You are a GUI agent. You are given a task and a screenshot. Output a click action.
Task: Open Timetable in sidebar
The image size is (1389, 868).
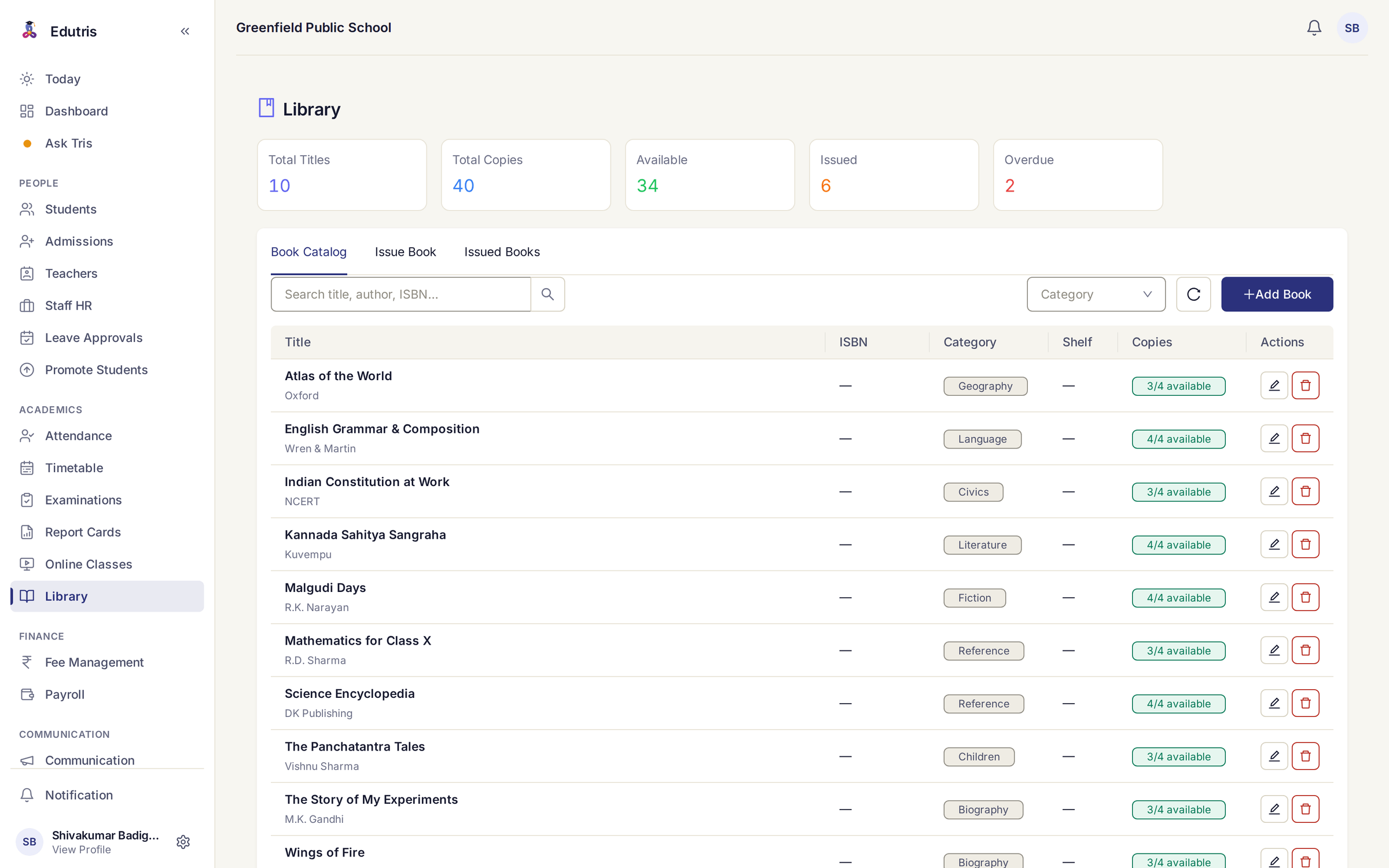tap(107, 468)
